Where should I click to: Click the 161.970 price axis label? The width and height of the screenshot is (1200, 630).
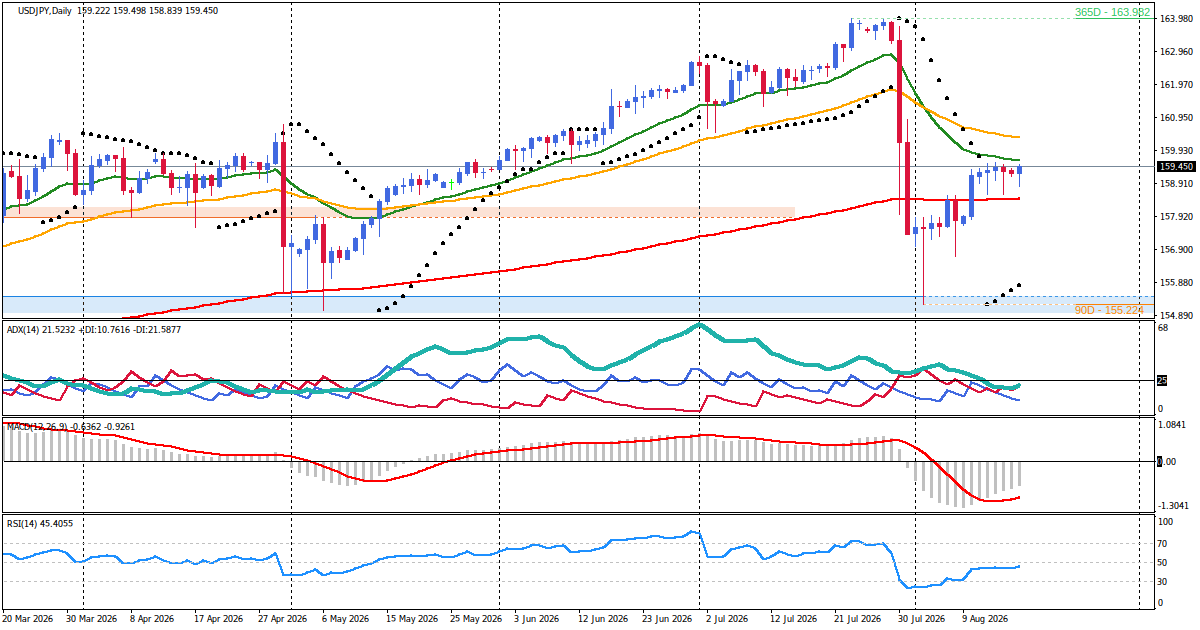pos(1177,85)
